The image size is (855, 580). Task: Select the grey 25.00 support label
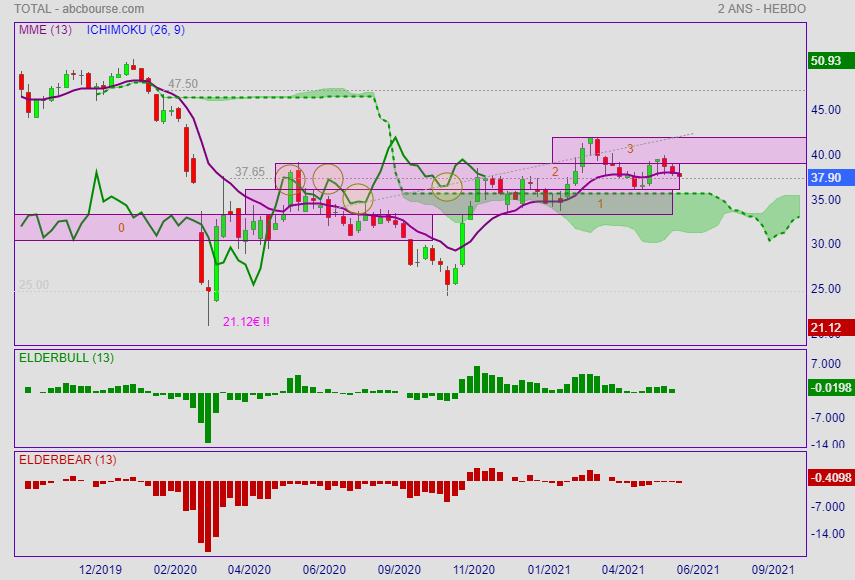click(x=34, y=285)
